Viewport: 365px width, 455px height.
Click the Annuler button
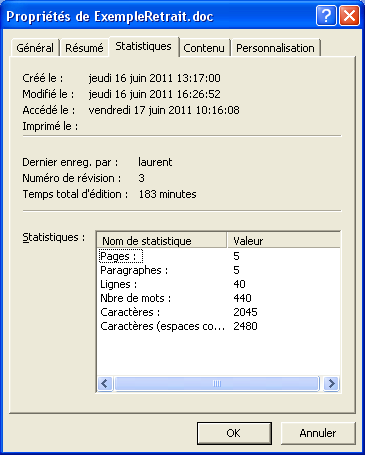[x=318, y=433]
